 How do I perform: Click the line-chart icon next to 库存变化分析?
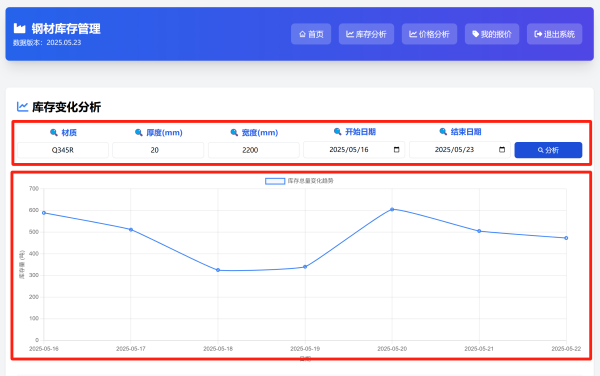23,107
